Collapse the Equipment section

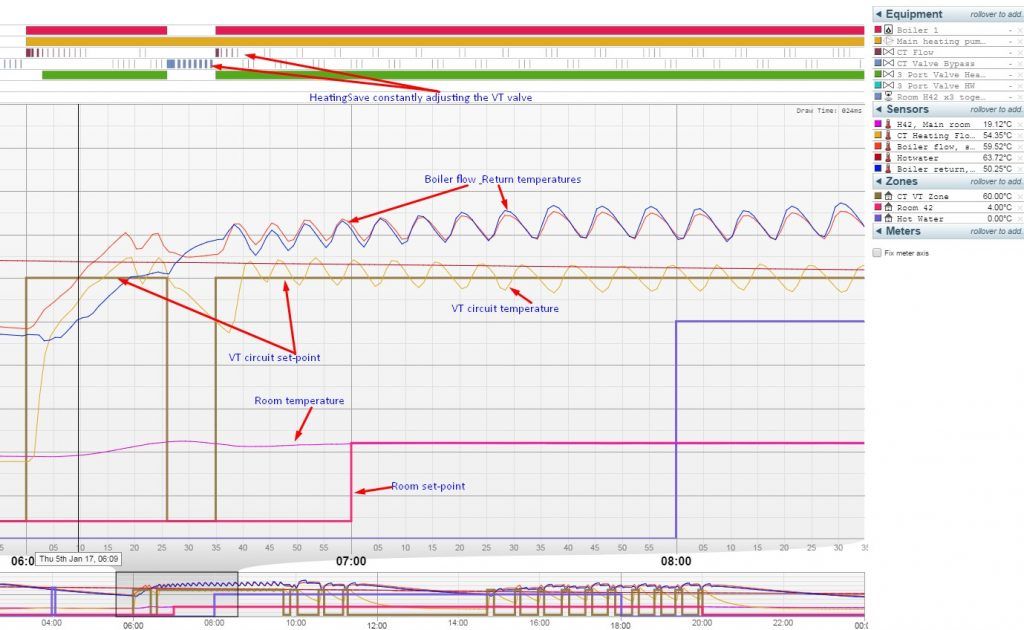pyautogui.click(x=880, y=13)
